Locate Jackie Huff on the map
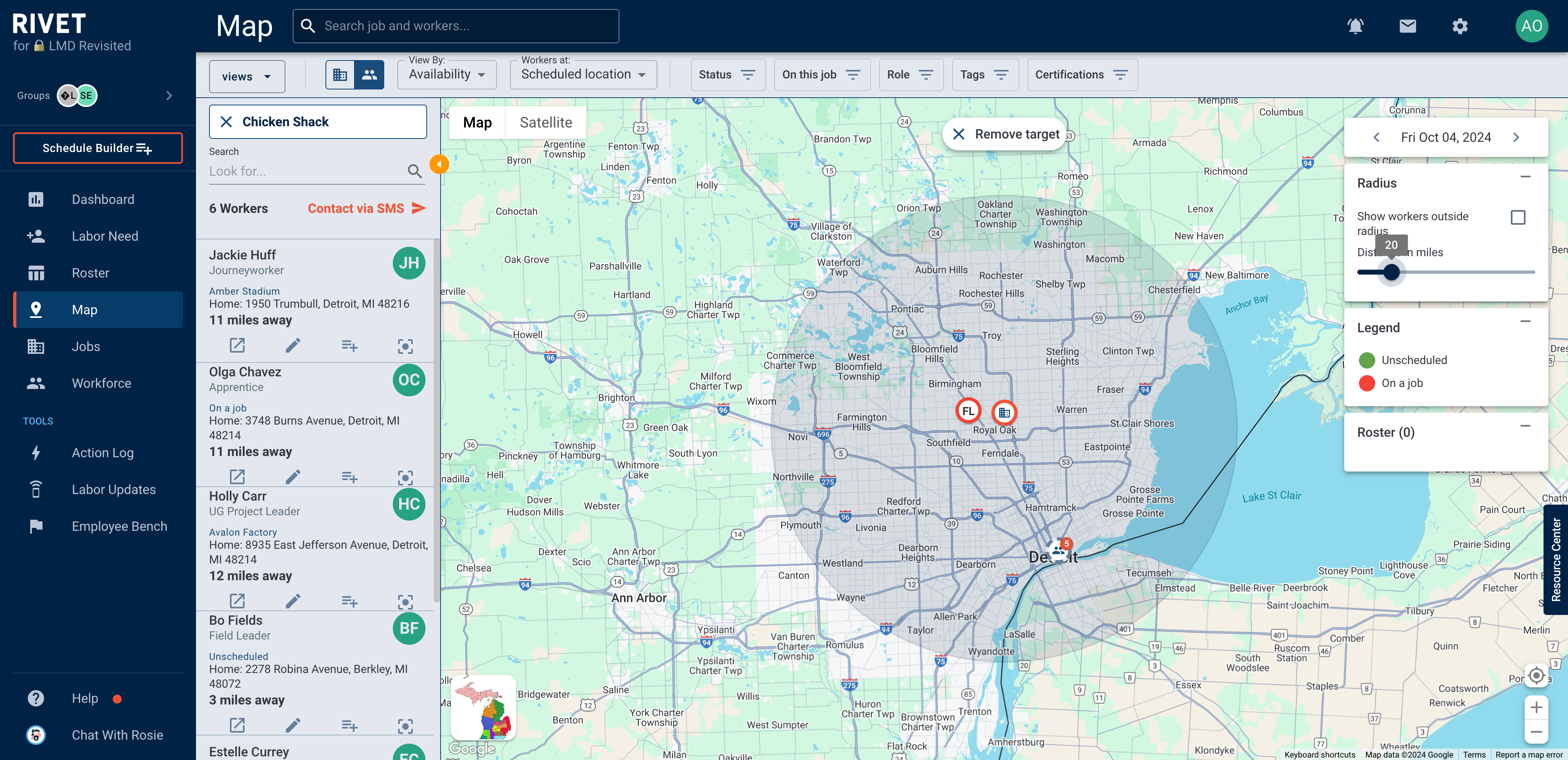 click(x=405, y=346)
